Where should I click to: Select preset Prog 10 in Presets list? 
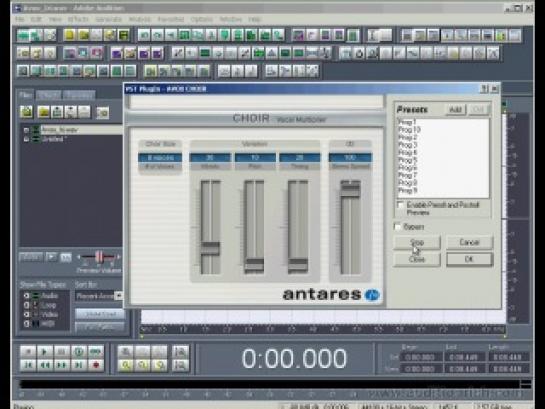pos(409,130)
